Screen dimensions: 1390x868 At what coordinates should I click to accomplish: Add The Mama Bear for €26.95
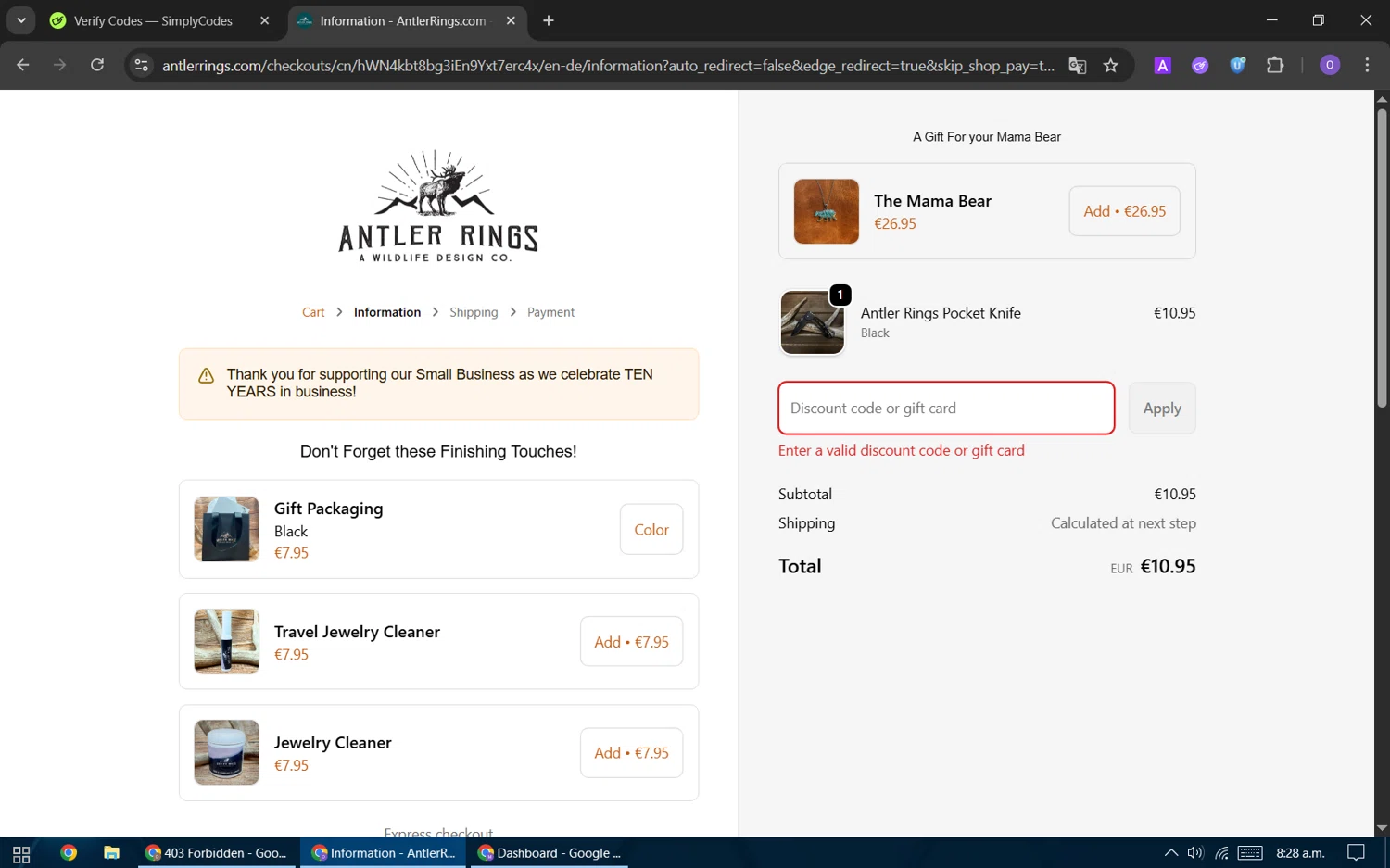[1124, 211]
